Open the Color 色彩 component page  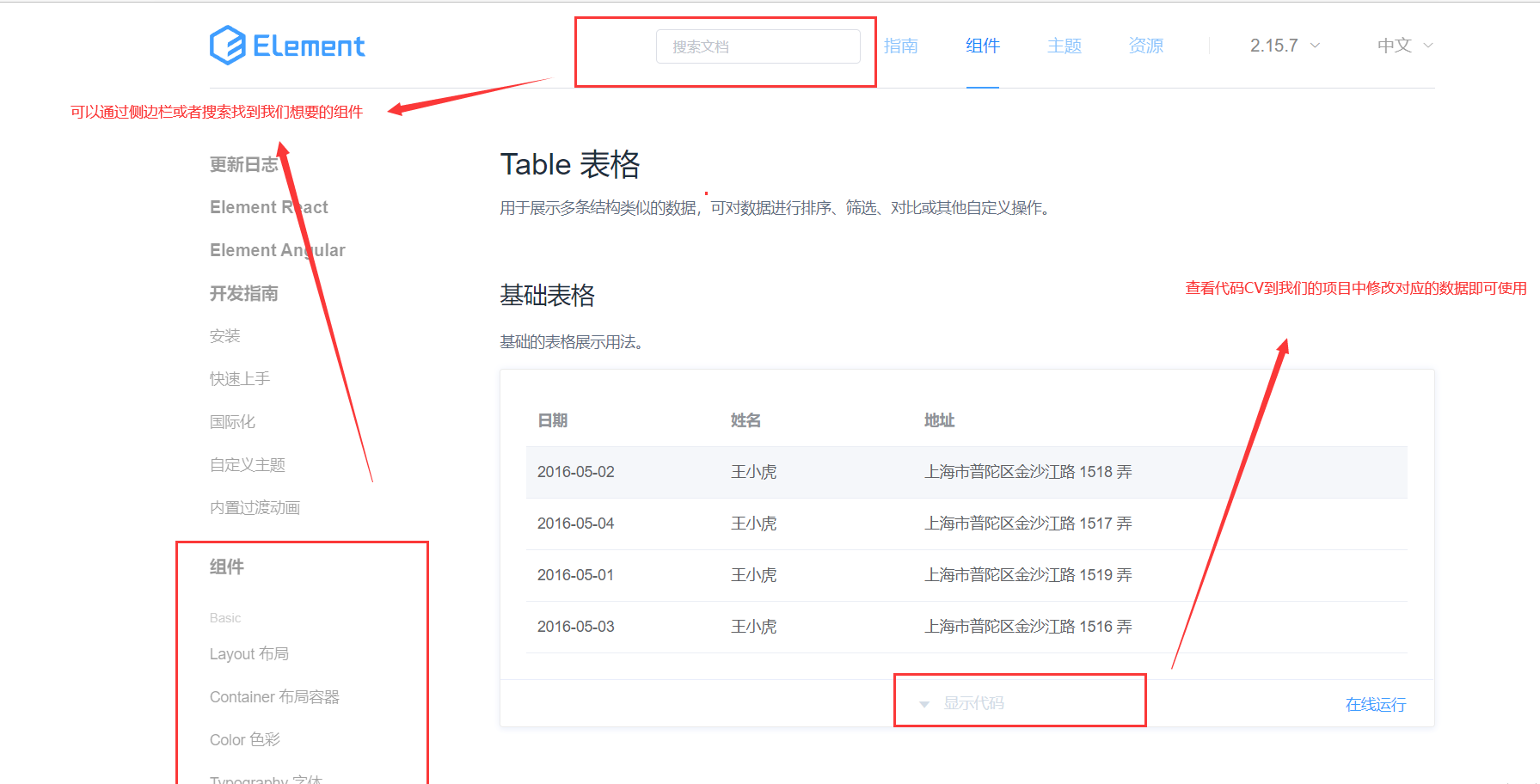245,738
